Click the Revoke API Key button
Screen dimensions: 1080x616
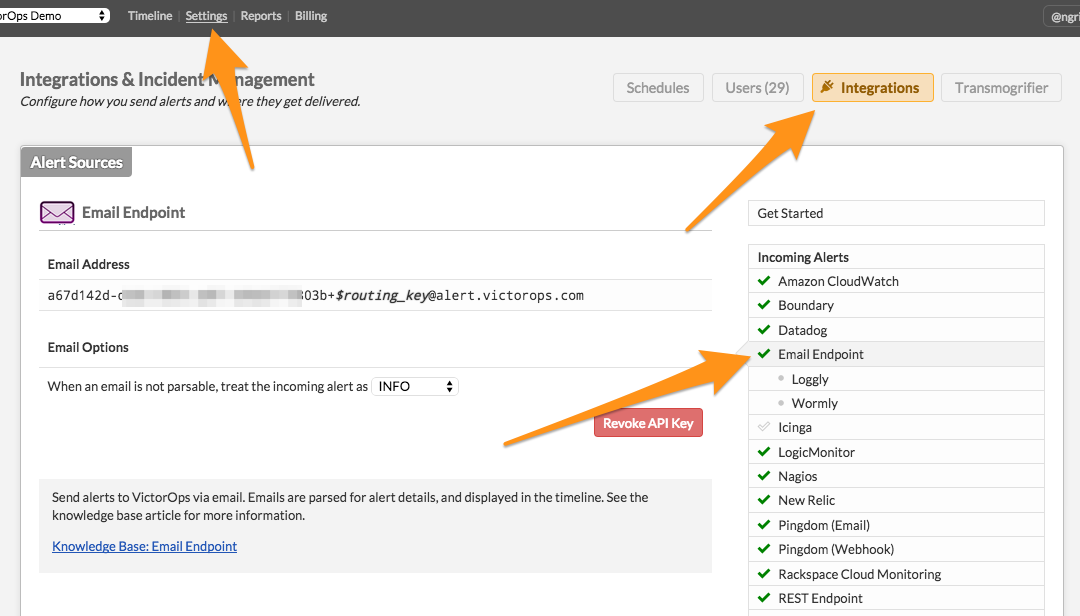[648, 423]
